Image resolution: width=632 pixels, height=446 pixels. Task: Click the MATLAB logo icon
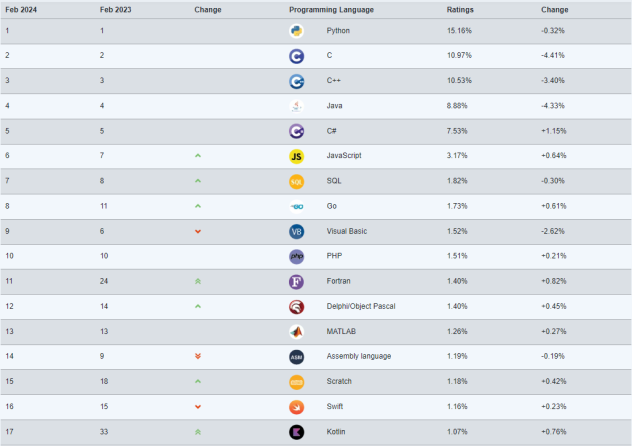pos(296,331)
